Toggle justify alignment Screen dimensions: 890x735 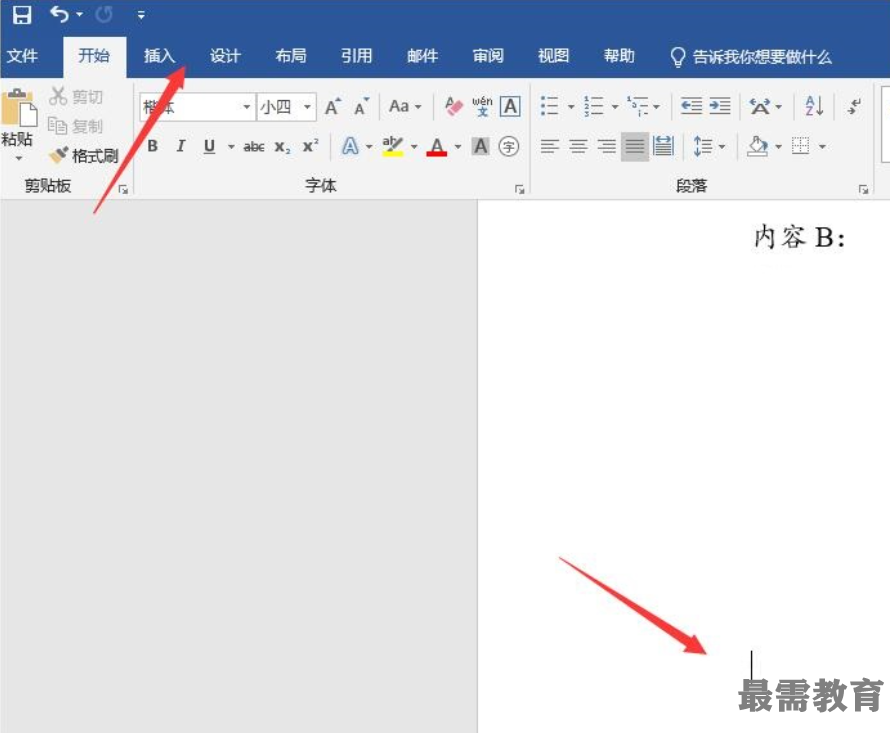(635, 146)
